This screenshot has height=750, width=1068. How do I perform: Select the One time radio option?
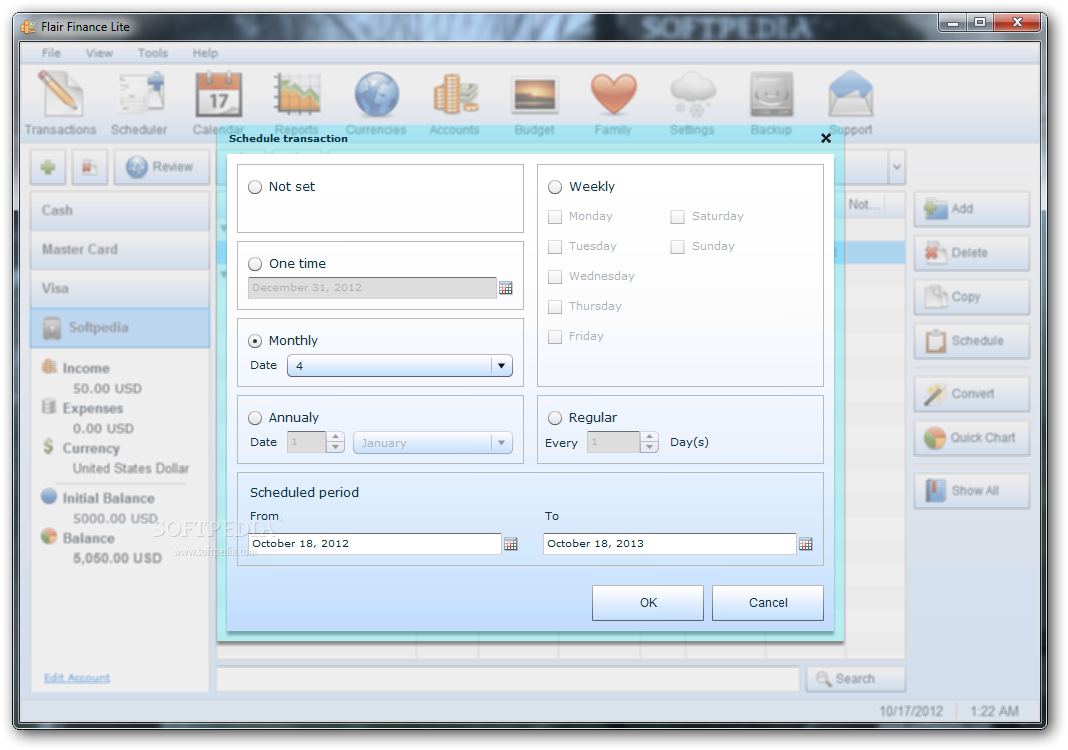[x=255, y=264]
